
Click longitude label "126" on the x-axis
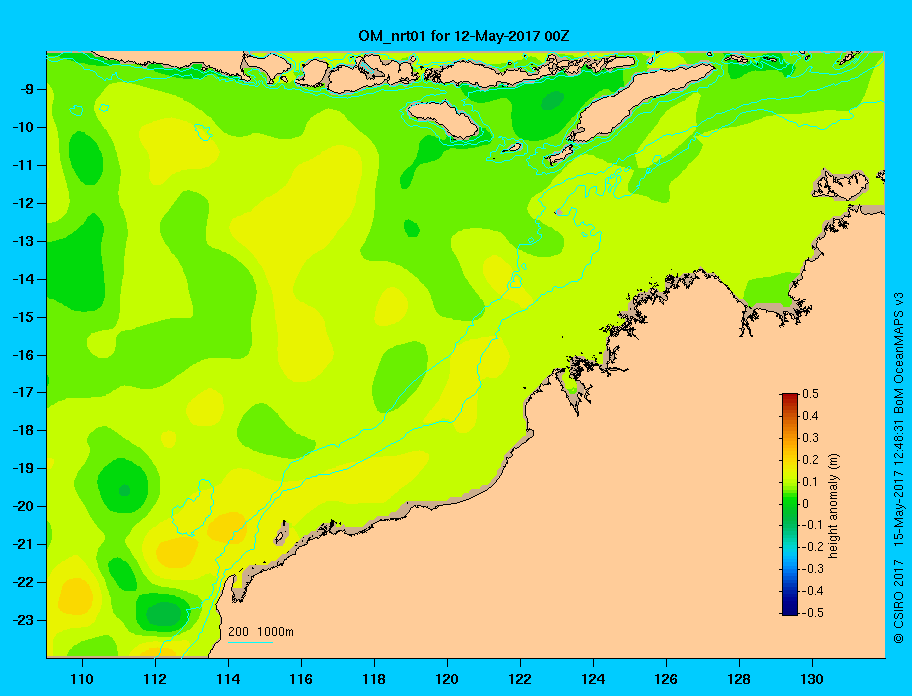666,679
